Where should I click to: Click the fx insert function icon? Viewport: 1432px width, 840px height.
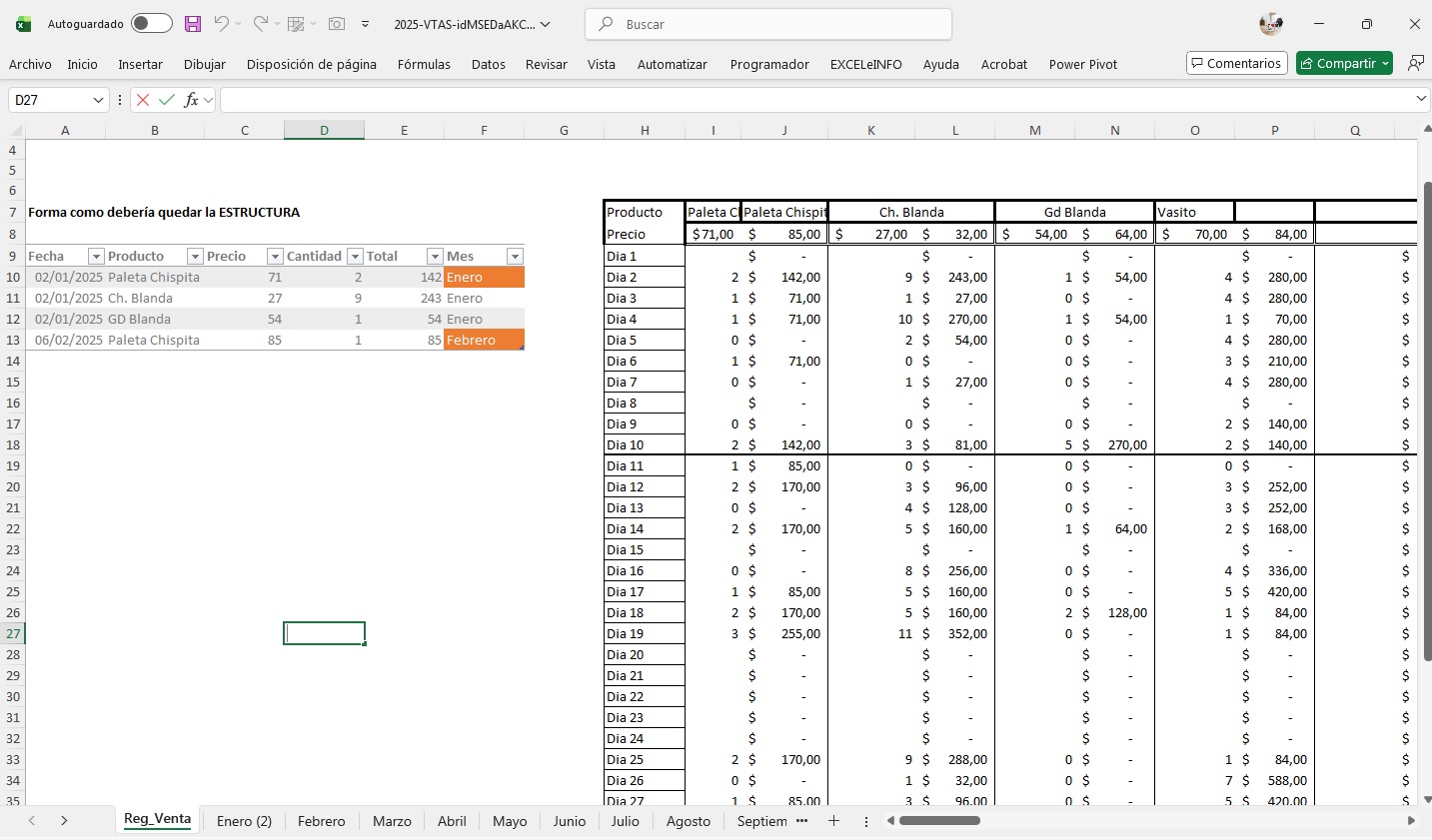tap(191, 100)
